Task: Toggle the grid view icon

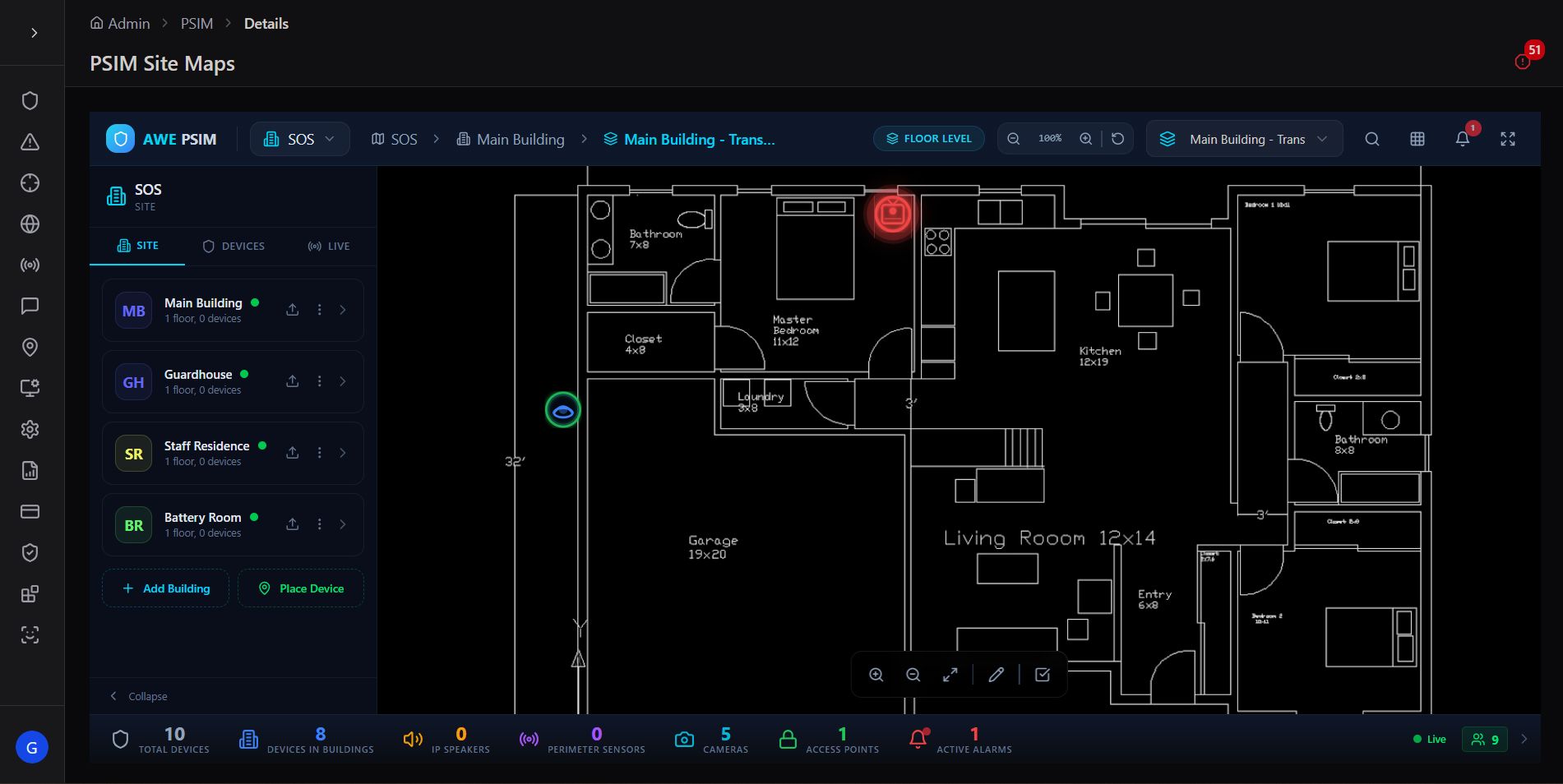Action: [x=1417, y=139]
